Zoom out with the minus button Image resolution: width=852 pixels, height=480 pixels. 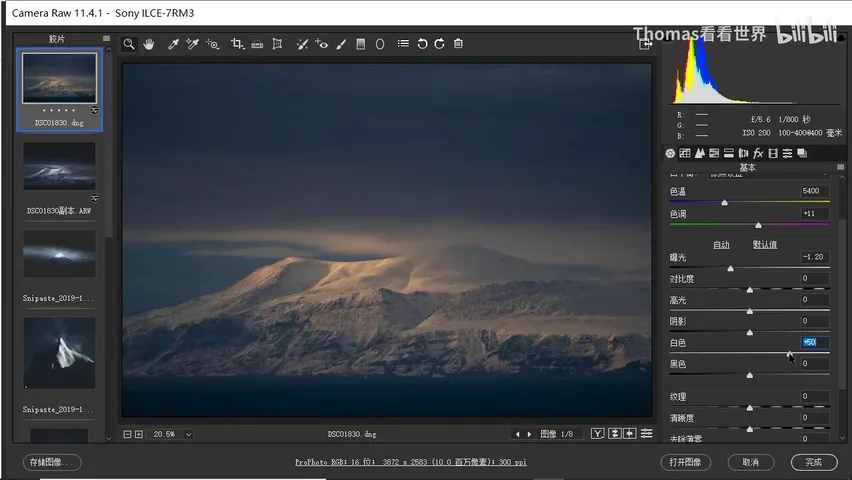click(x=127, y=434)
